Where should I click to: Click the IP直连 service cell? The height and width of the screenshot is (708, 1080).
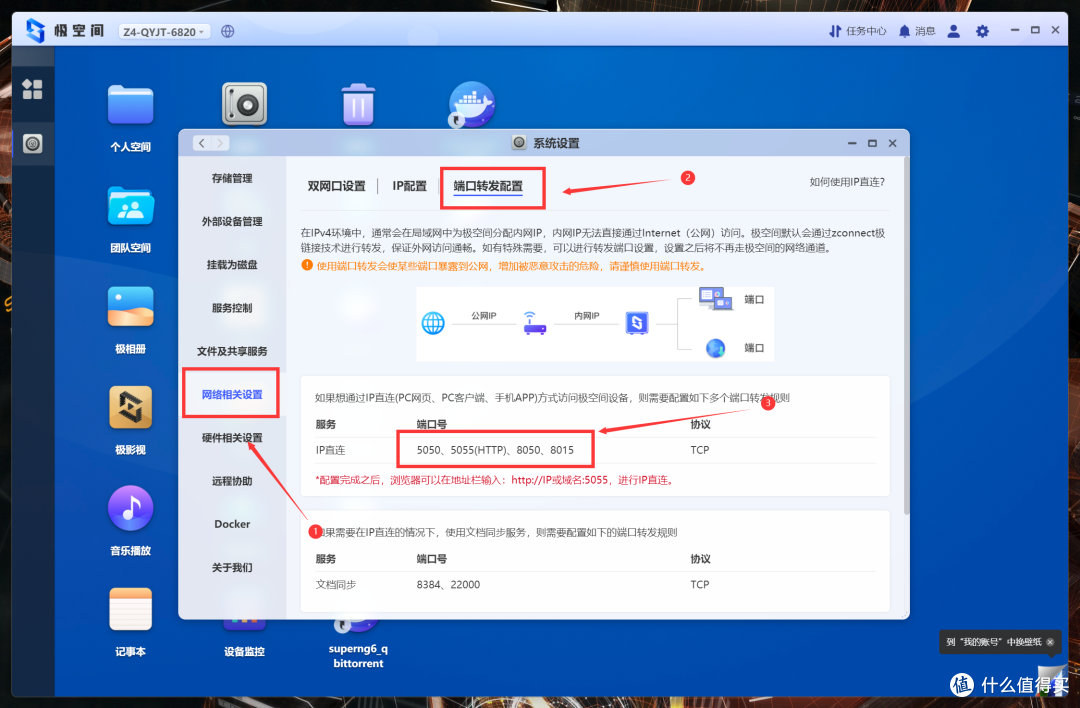[330, 450]
